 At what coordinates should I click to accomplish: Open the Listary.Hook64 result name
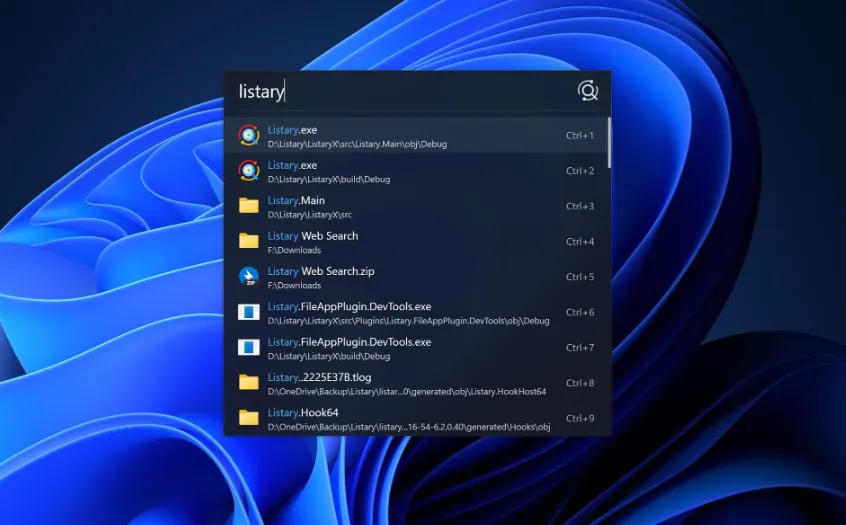click(x=303, y=412)
